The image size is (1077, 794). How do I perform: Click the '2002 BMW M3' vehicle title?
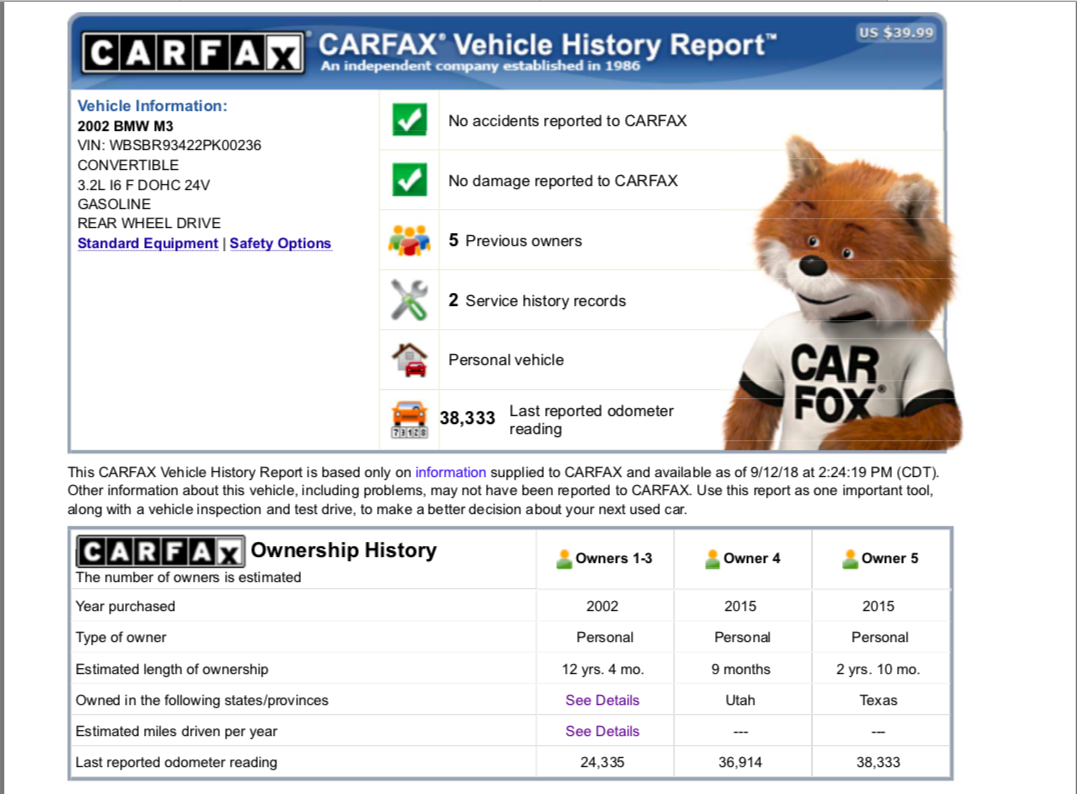(125, 126)
